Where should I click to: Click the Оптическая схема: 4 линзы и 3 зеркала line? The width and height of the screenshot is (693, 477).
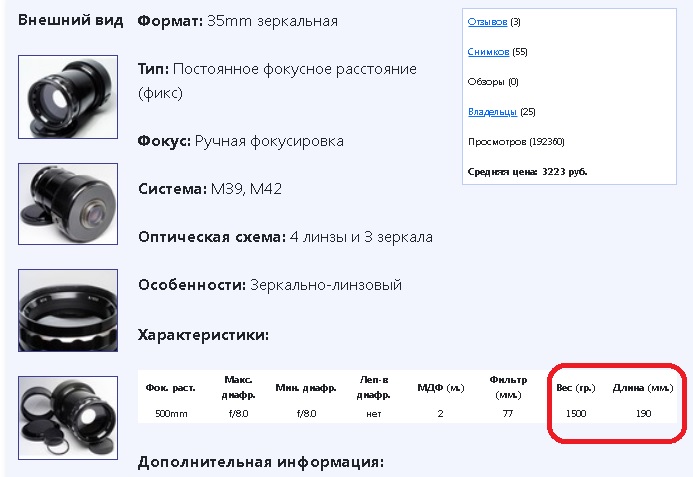coord(285,237)
